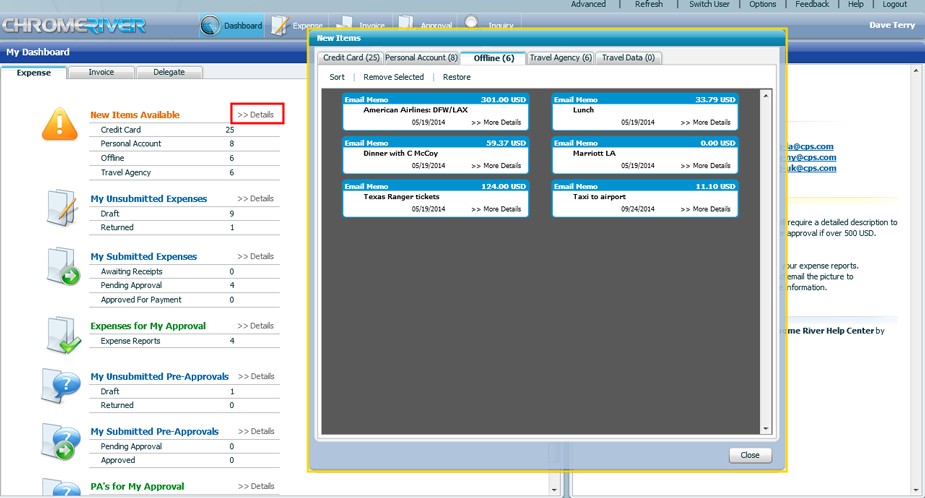Click the My Unsubmitted Pre-Approvals question bubble icon
Image resolution: width=925 pixels, height=498 pixels.
(x=61, y=386)
